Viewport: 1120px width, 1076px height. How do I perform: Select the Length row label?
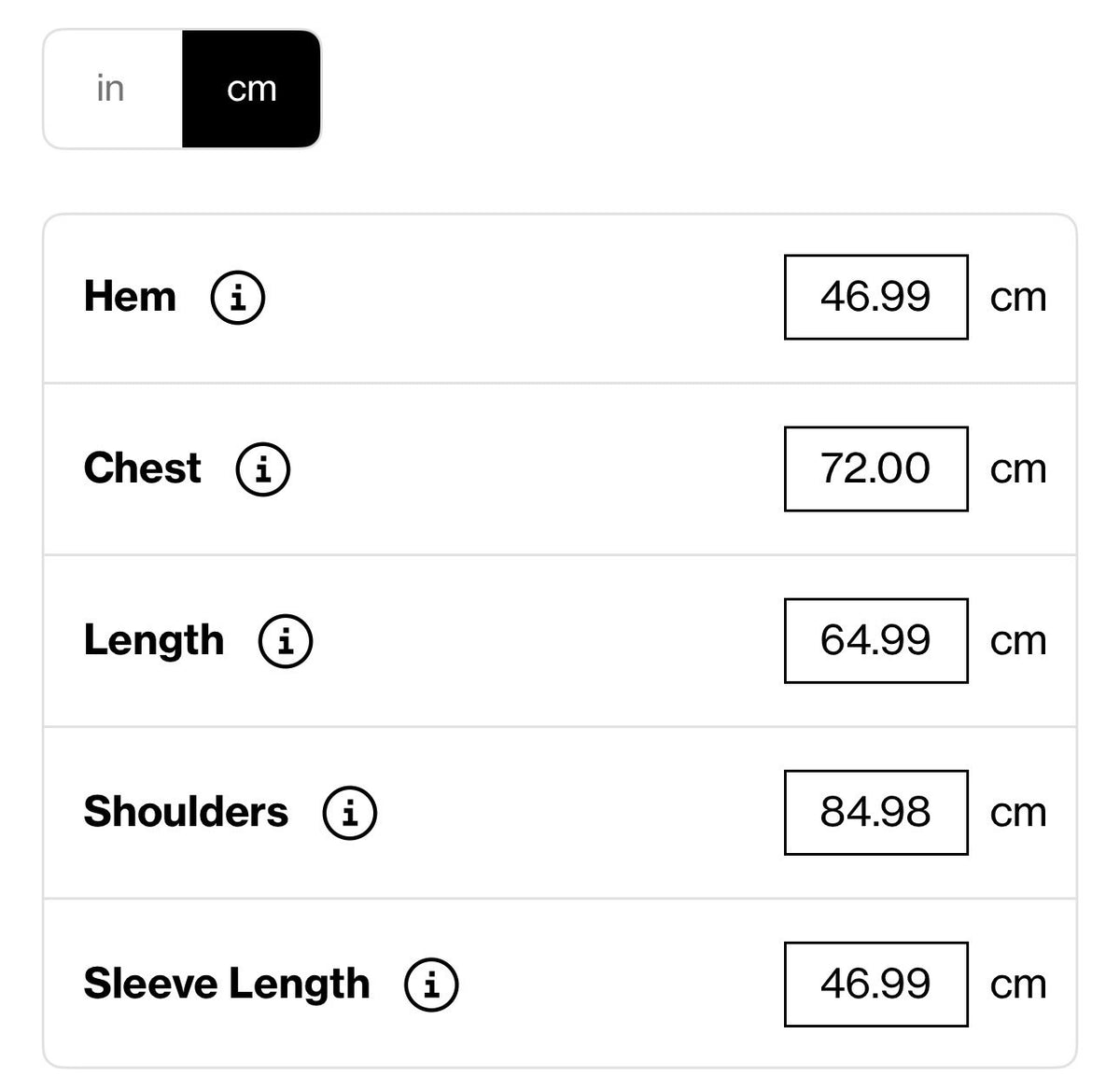point(154,641)
